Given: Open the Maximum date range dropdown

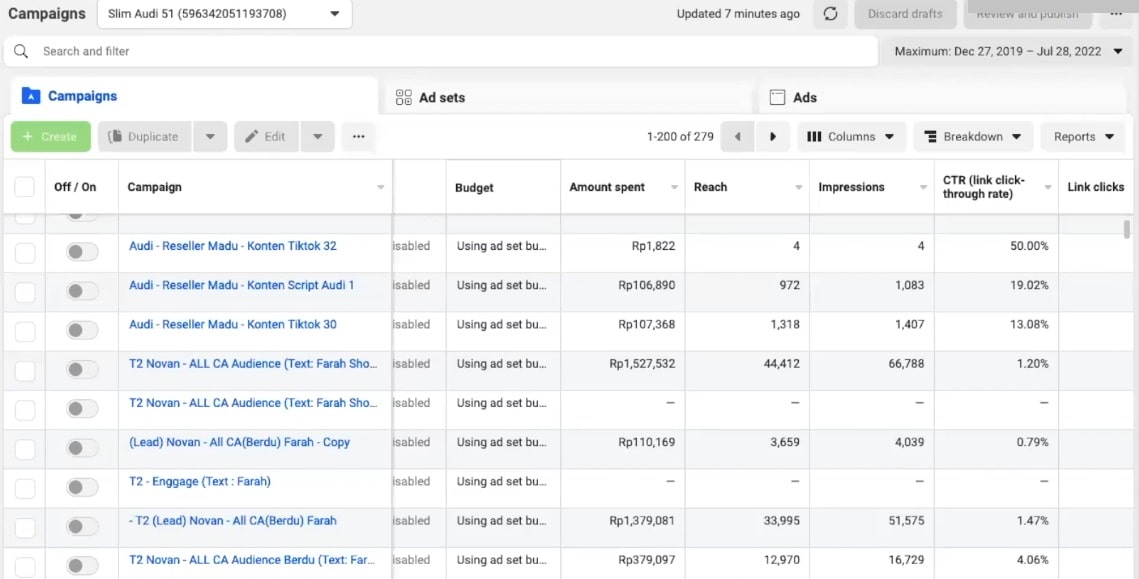Looking at the screenshot, I should [x=1009, y=52].
